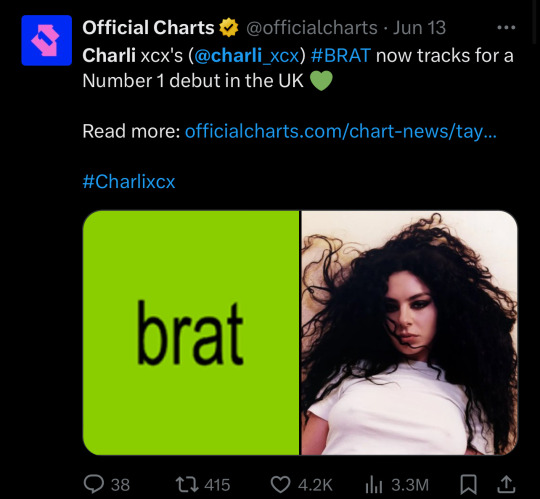Like the tweet with the heart icon
Viewport: 540px width, 499px height.
click(x=280, y=484)
